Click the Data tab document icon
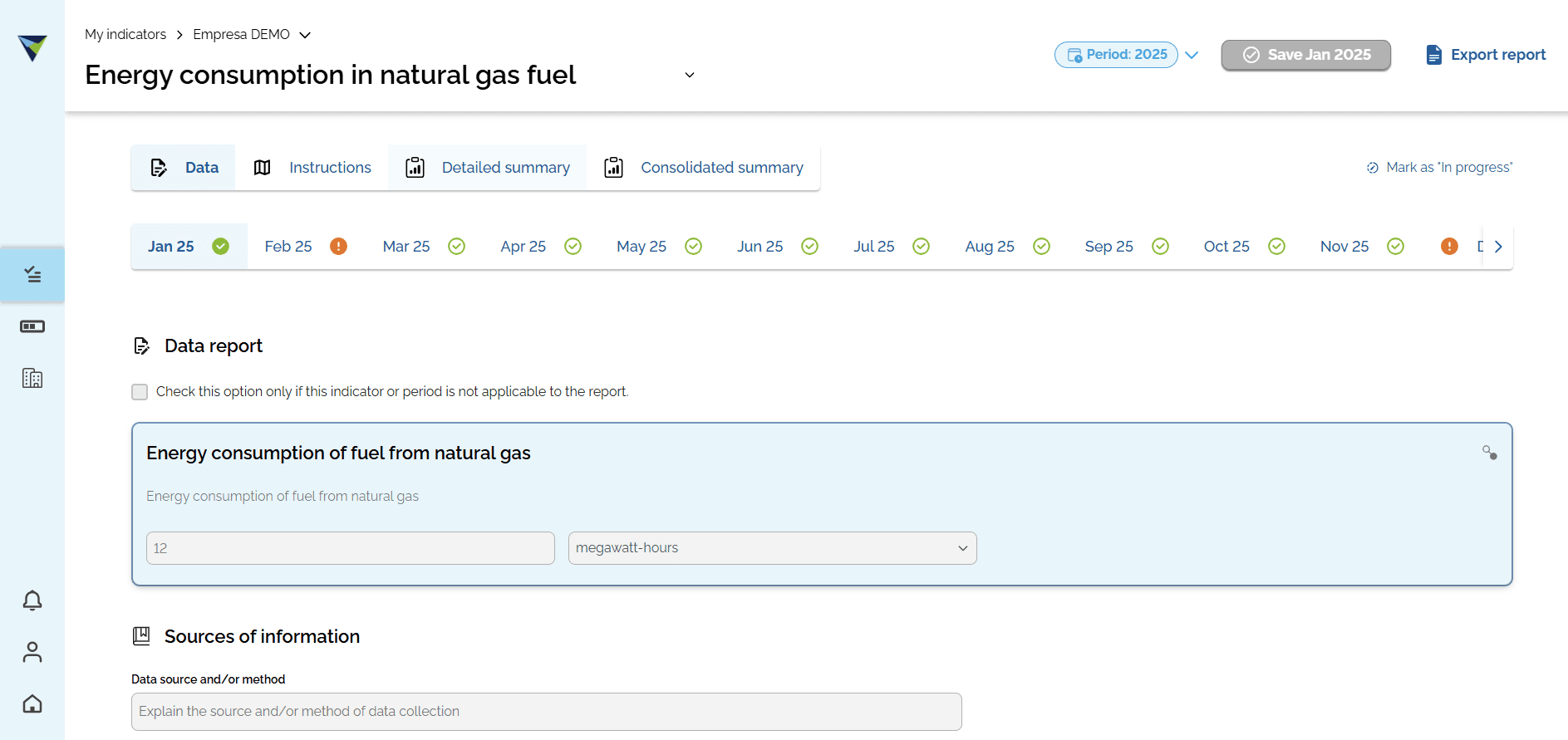 click(x=159, y=168)
